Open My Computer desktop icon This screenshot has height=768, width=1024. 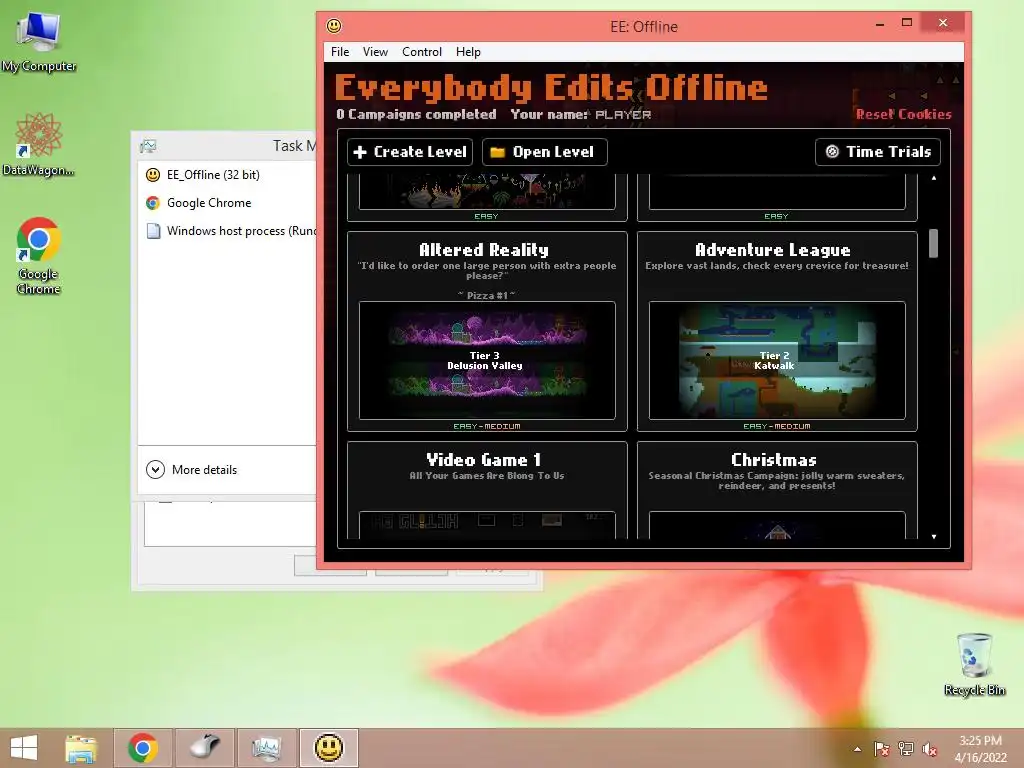point(39,42)
